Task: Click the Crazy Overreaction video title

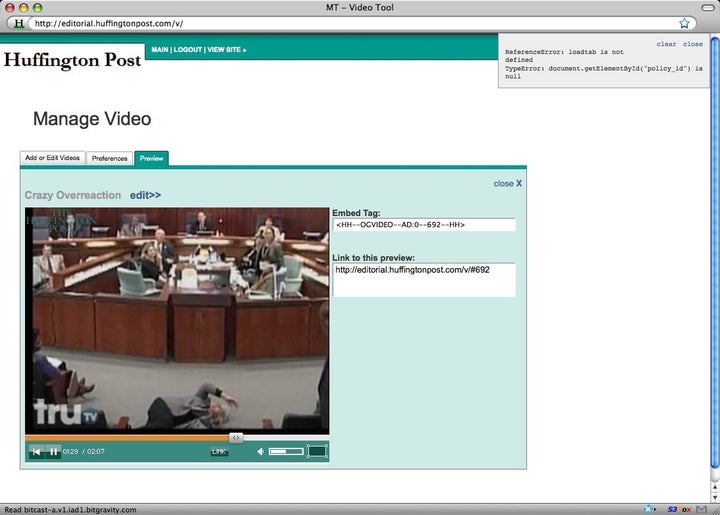Action: tap(73, 195)
